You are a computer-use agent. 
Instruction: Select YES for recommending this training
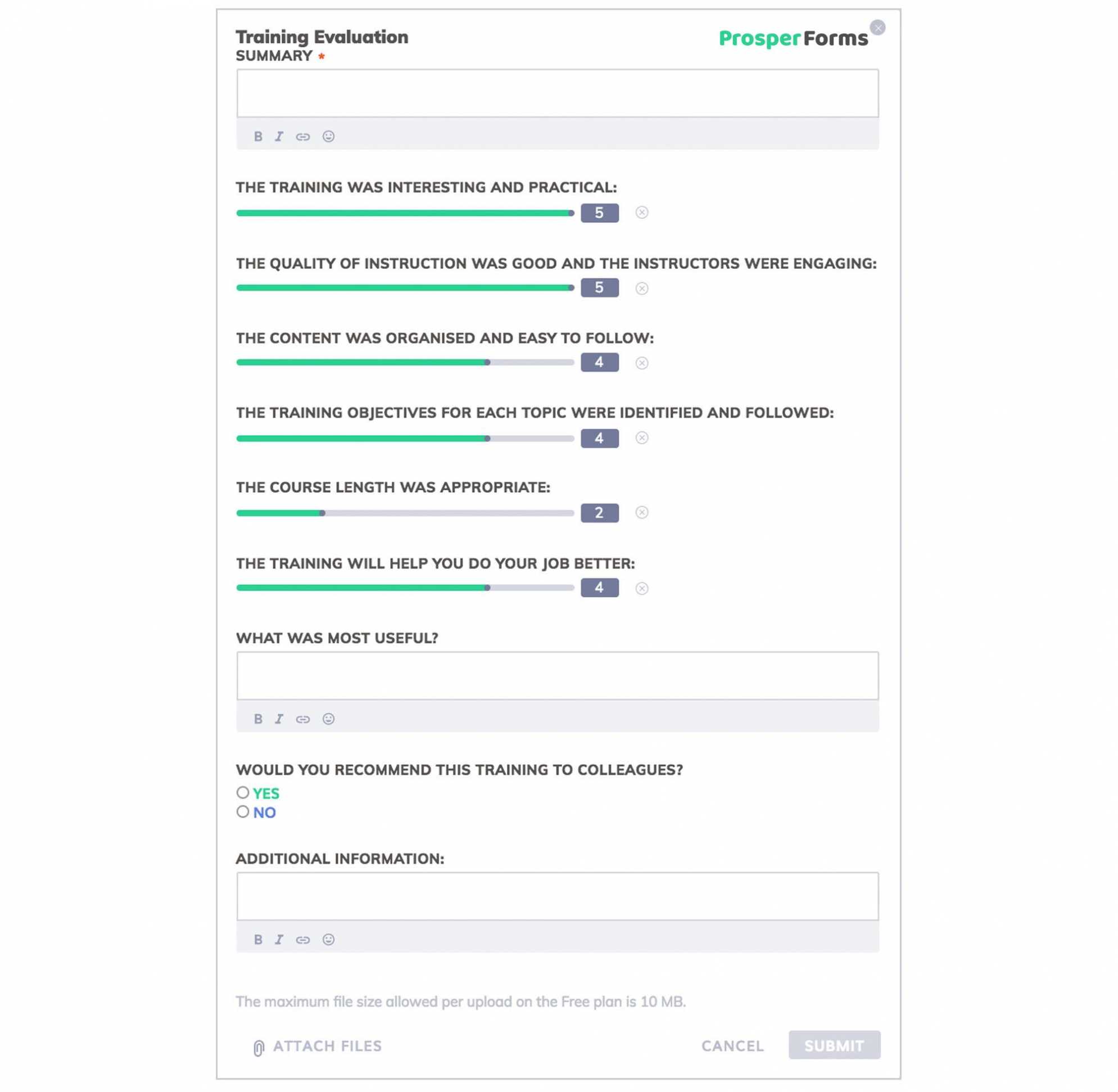click(242, 792)
